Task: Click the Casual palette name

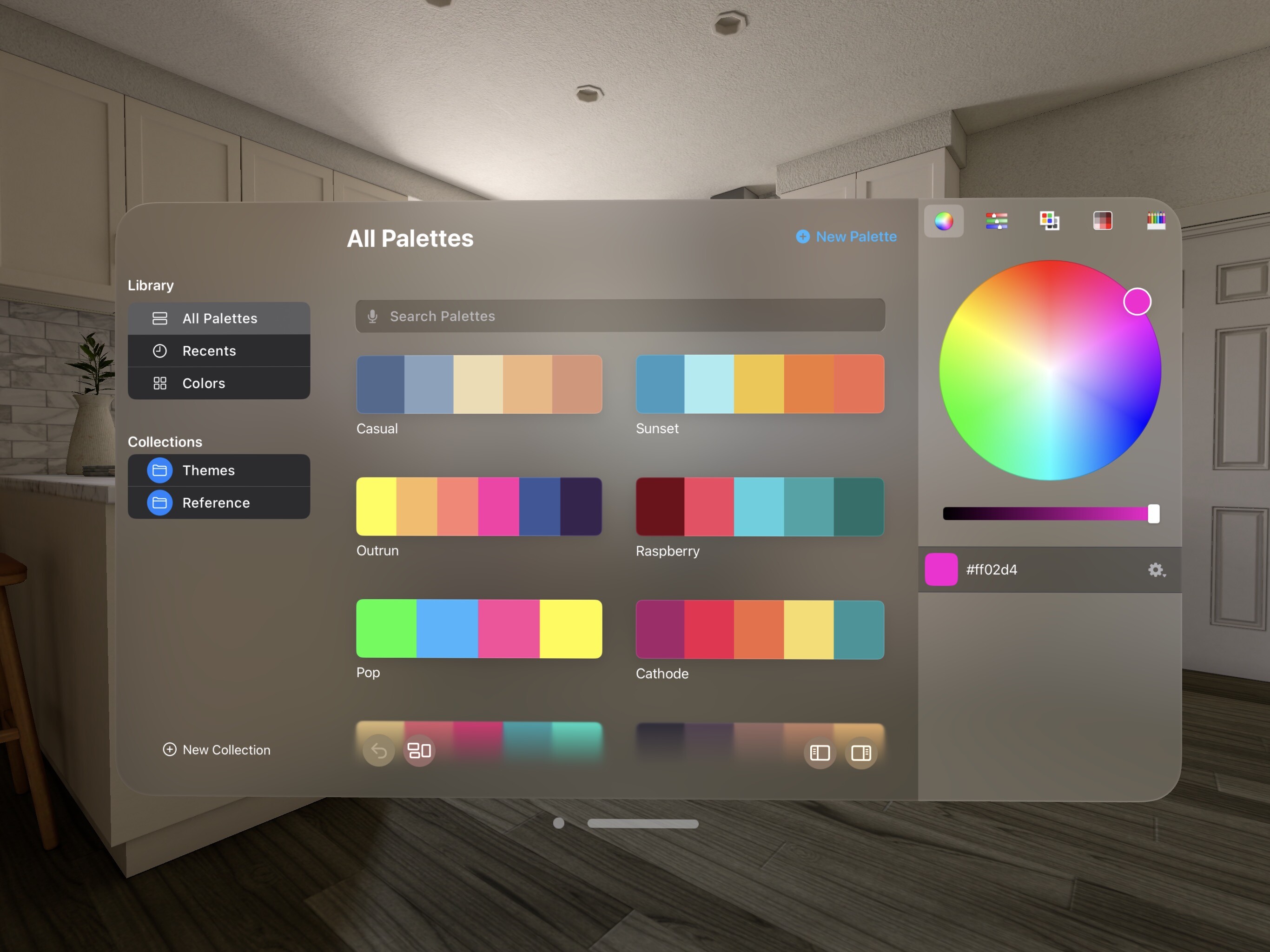Action: pos(377,428)
